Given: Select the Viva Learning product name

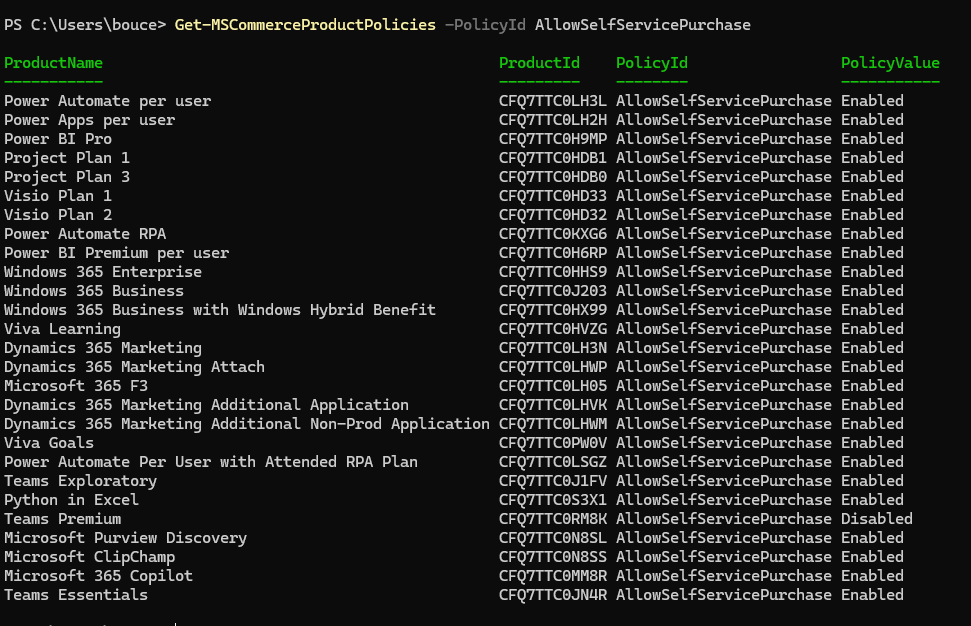Looking at the screenshot, I should (62, 329).
